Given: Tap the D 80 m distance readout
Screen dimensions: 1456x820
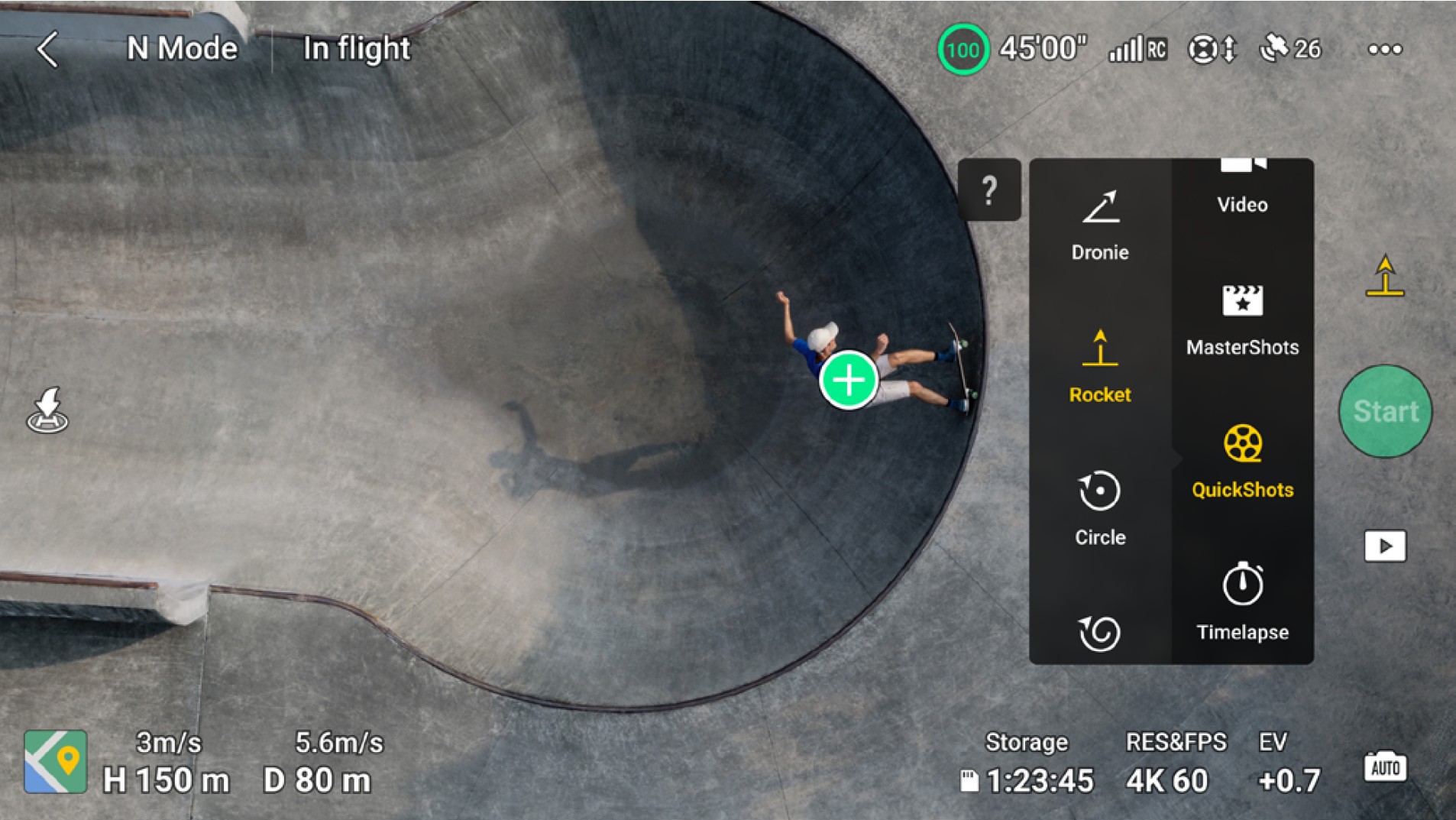Looking at the screenshot, I should point(316,780).
